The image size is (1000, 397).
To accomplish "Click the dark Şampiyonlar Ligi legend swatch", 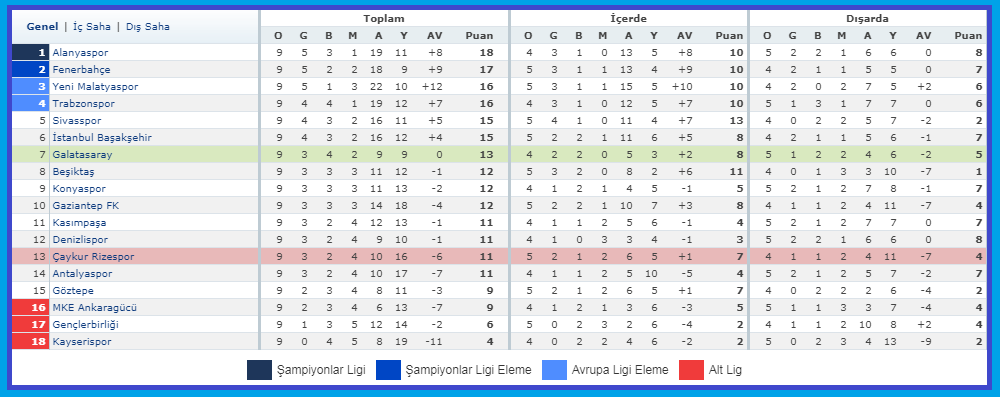I will 259,370.
